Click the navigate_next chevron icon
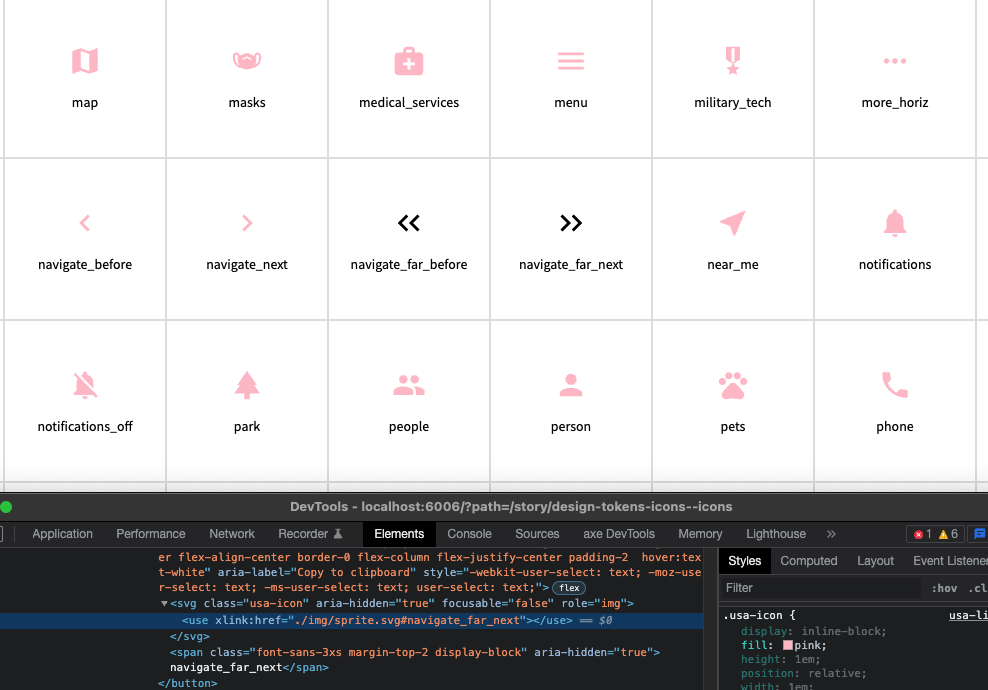Screen dimensions: 988x690 [247, 223]
